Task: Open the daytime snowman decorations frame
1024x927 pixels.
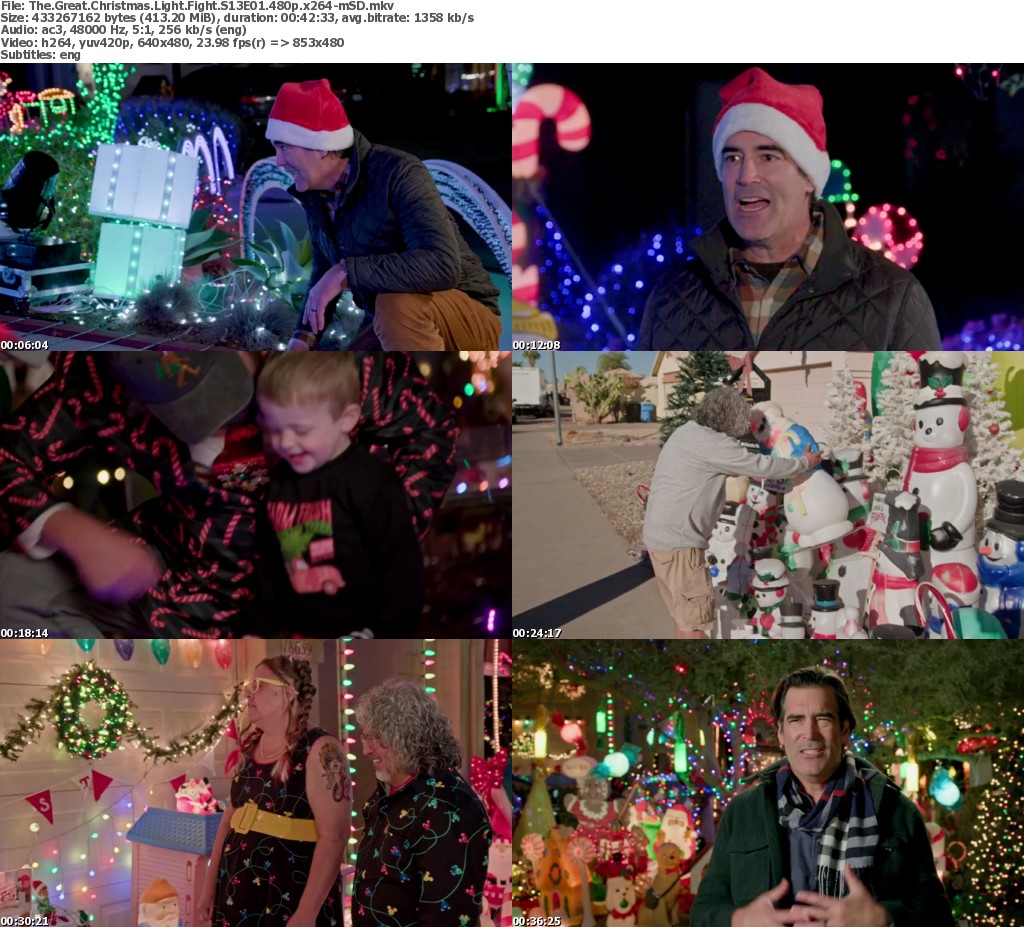Action: [768, 494]
